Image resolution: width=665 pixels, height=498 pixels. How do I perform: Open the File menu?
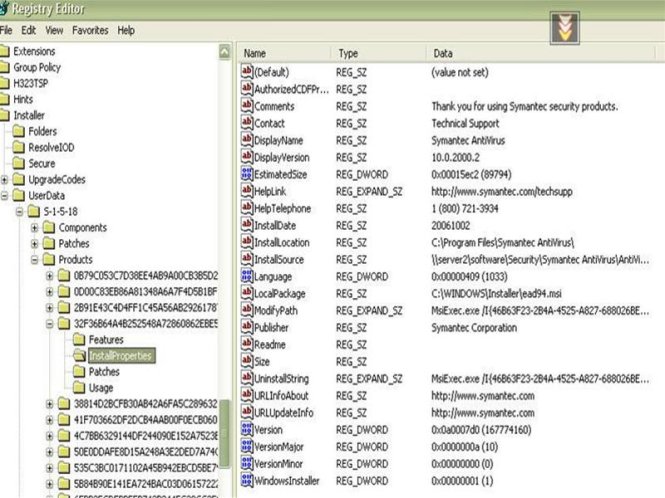[6, 31]
